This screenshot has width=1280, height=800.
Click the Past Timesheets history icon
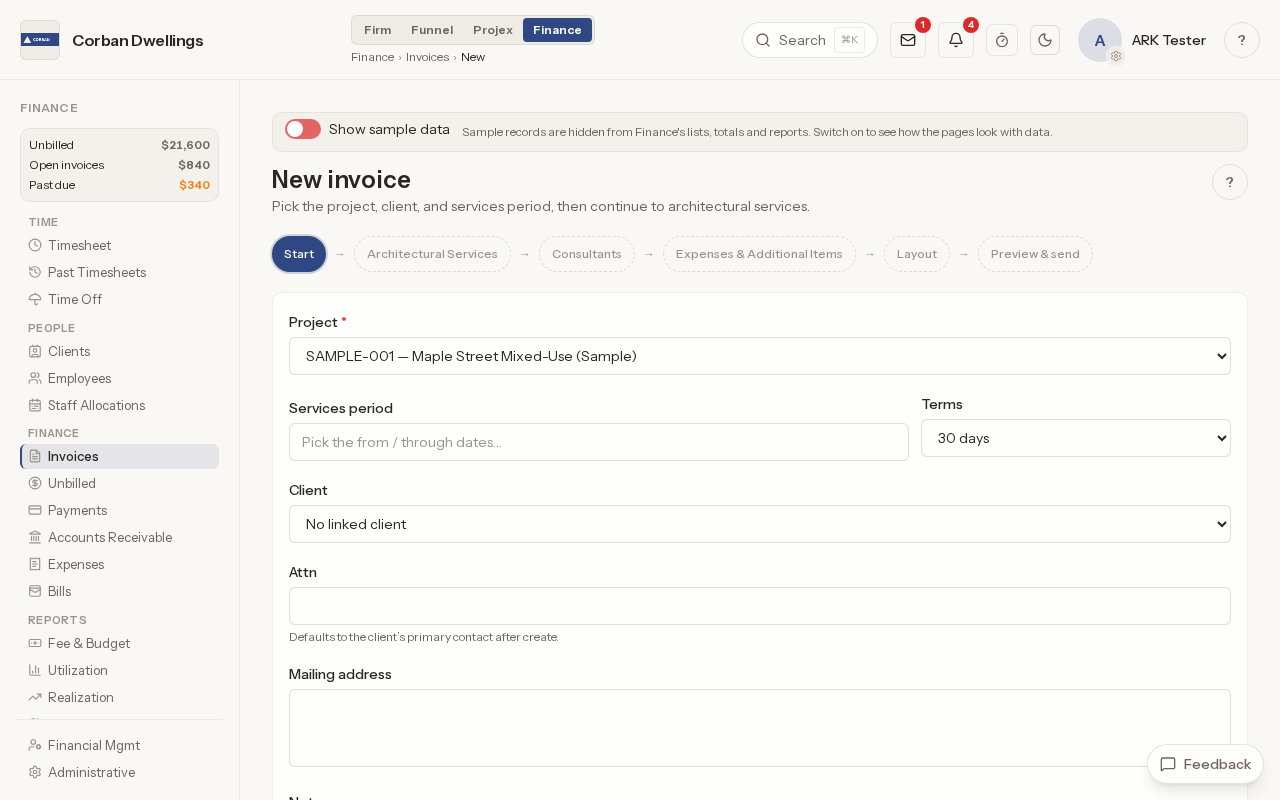(x=35, y=272)
